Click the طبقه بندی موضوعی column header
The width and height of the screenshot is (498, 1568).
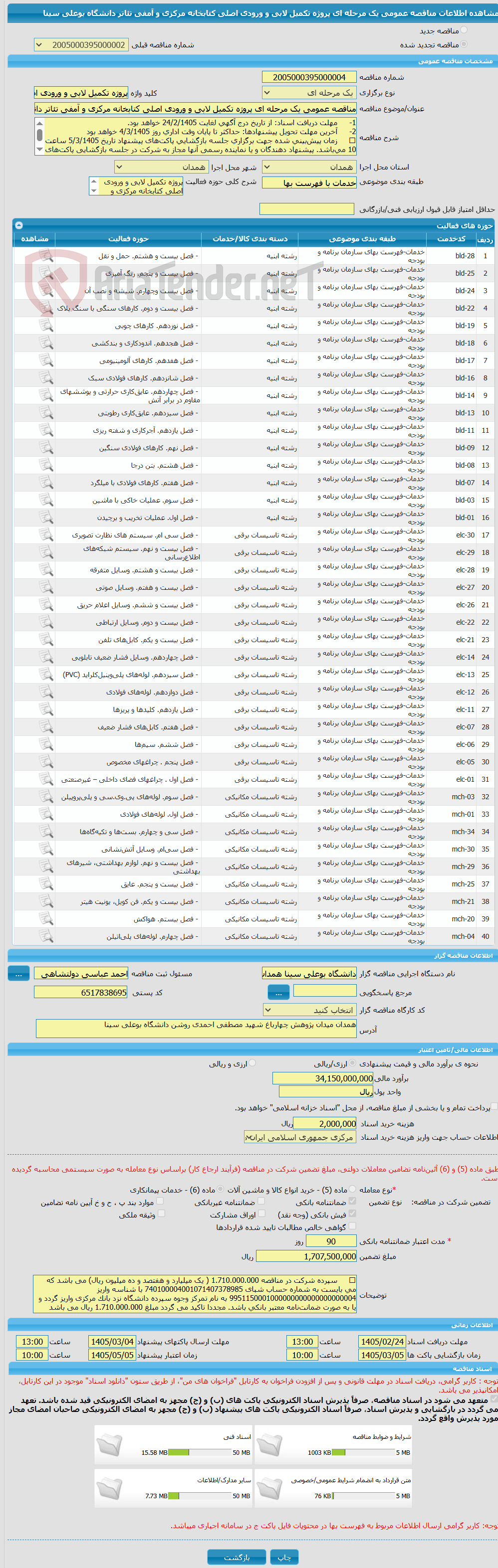pyautogui.click(x=362, y=239)
